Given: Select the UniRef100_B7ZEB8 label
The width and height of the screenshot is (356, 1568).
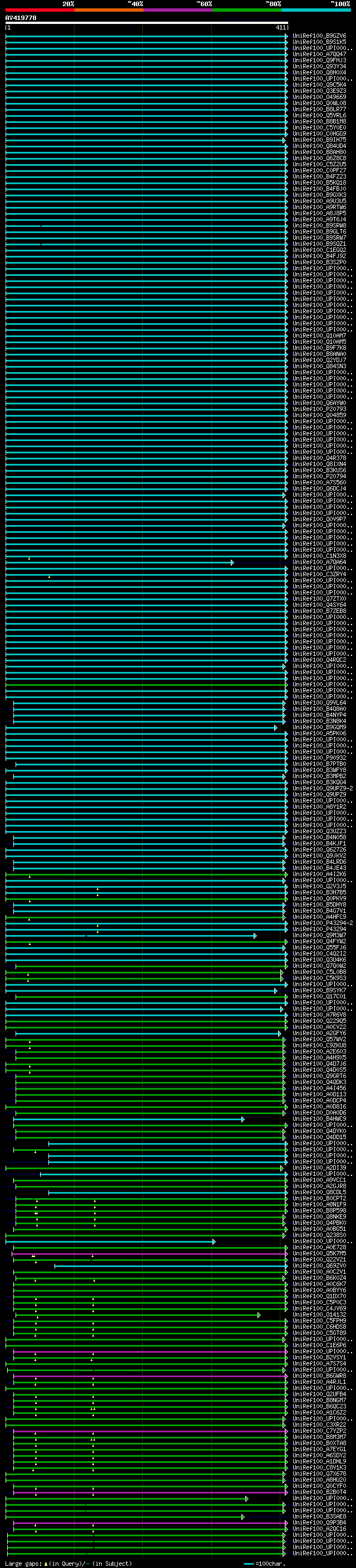Looking at the screenshot, I should point(319,611).
